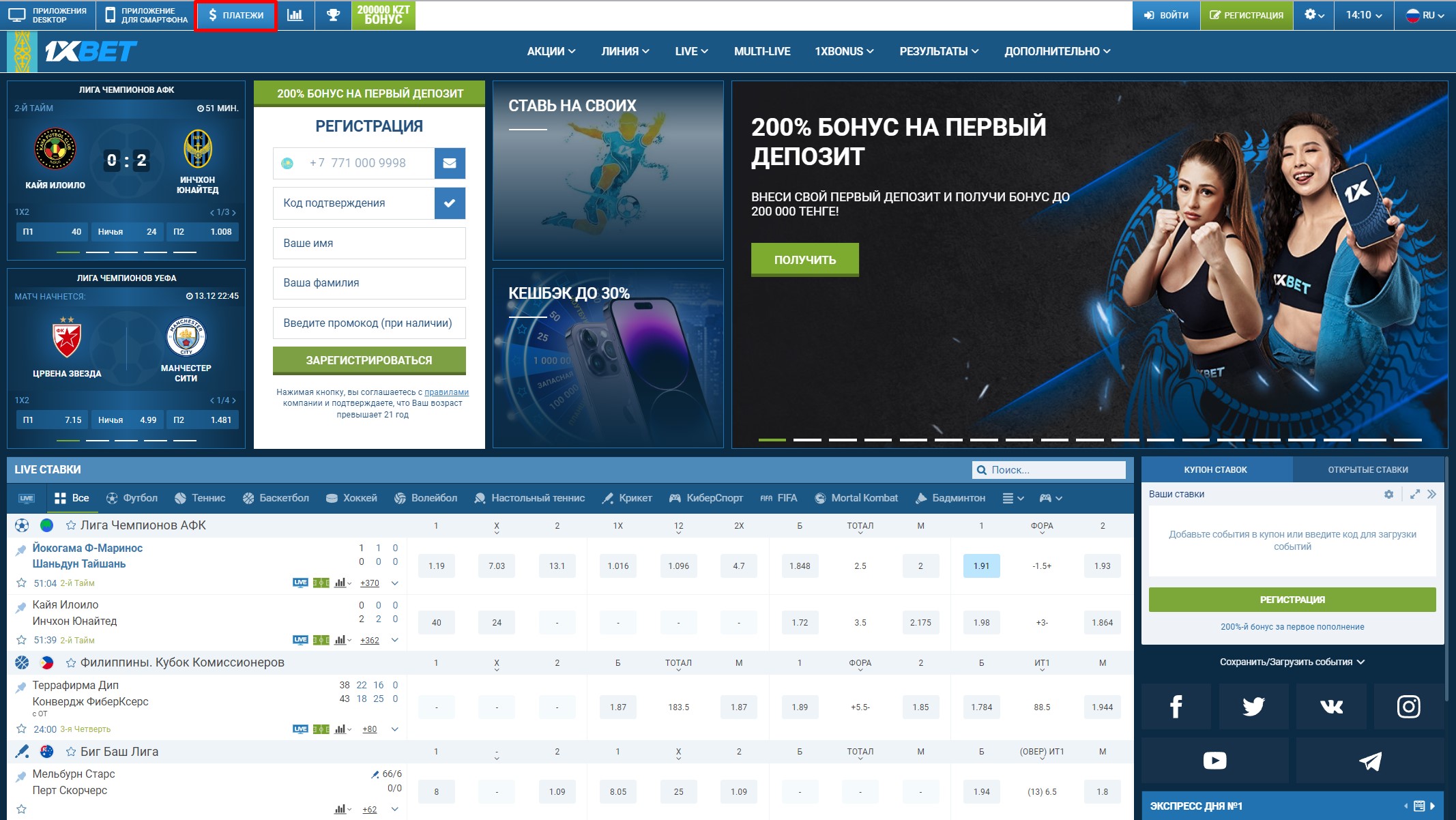The image size is (1456, 820).
Task: Filter live bets by Хоккей
Action: coord(351,498)
